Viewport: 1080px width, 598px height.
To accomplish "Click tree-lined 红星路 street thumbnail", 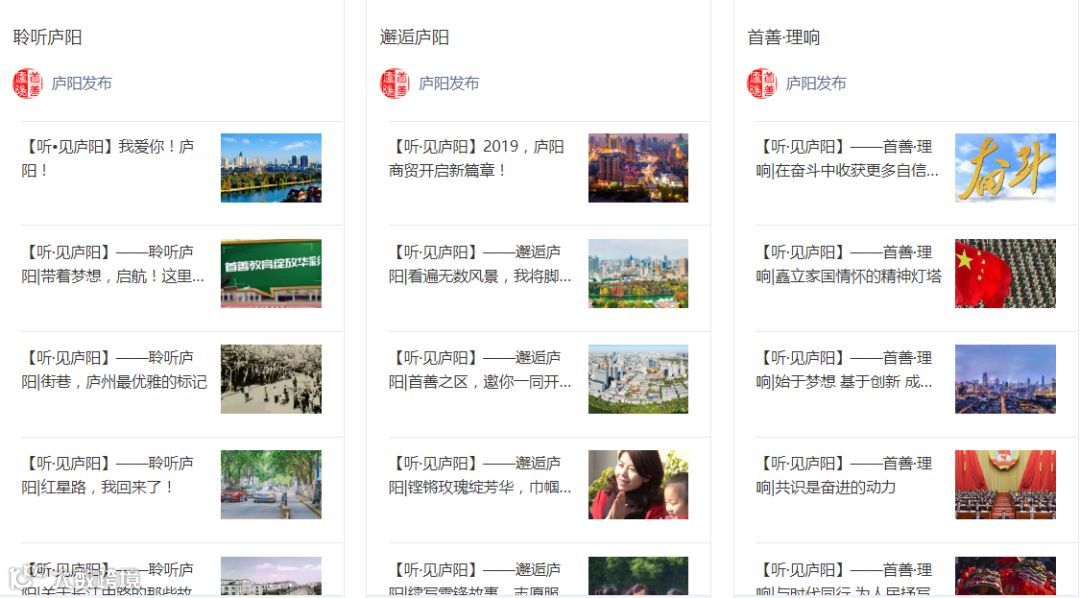I will point(271,484).
